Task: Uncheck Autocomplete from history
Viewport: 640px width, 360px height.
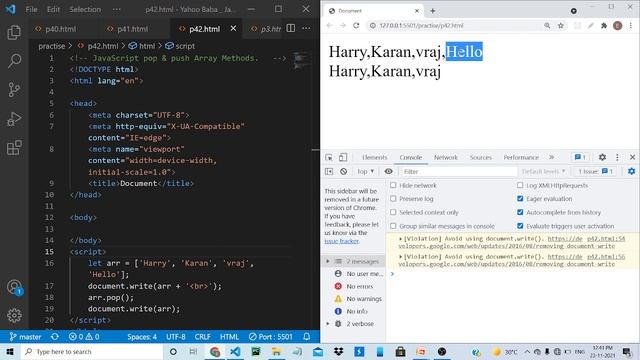Action: (520, 212)
